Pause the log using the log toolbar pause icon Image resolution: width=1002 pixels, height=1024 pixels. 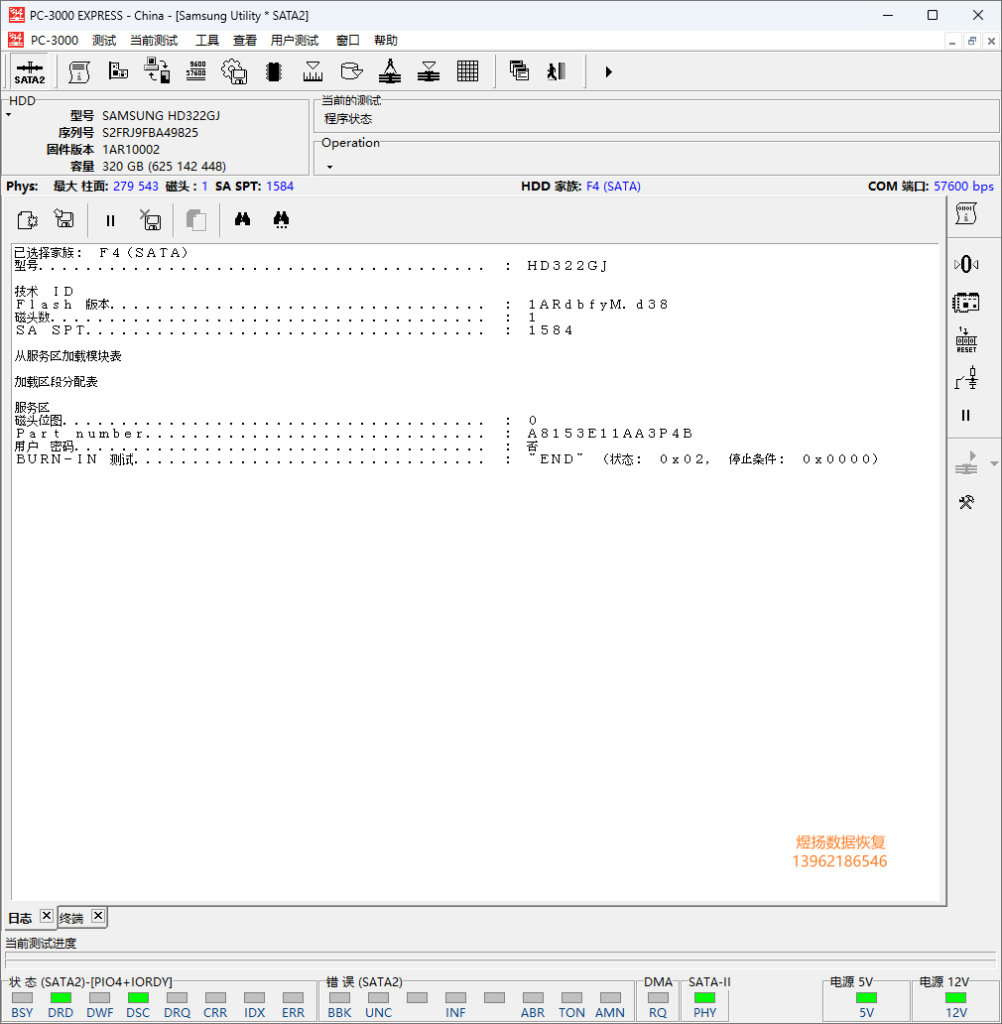(x=110, y=221)
